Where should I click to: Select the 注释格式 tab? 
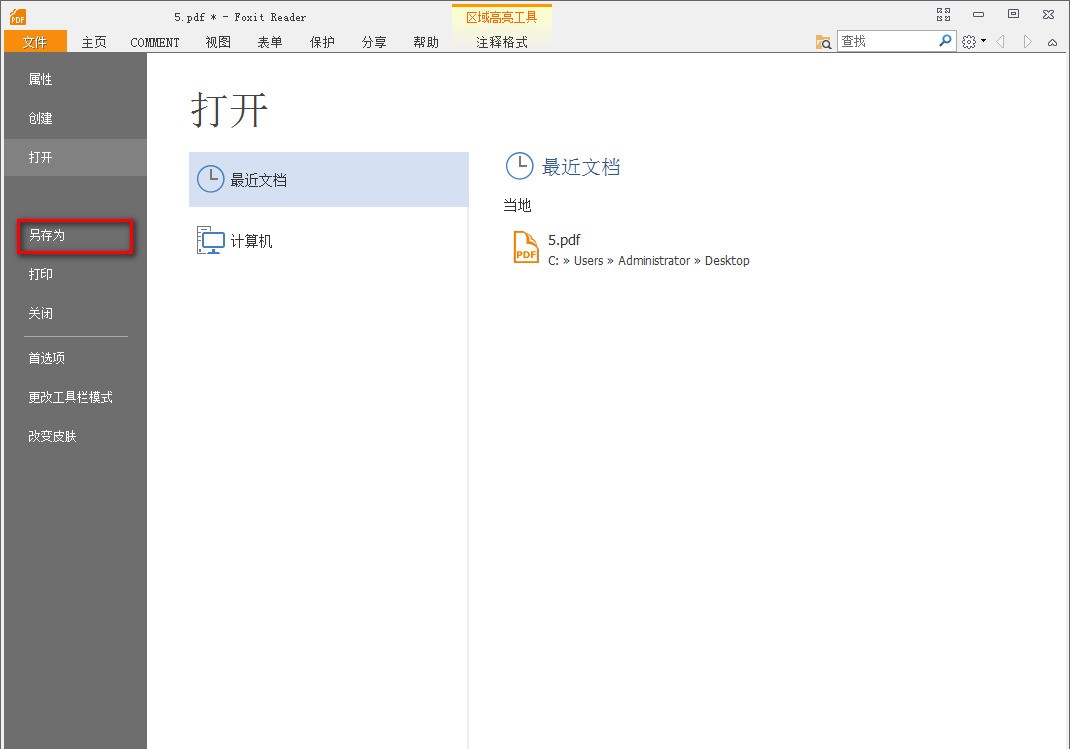pyautogui.click(x=501, y=42)
